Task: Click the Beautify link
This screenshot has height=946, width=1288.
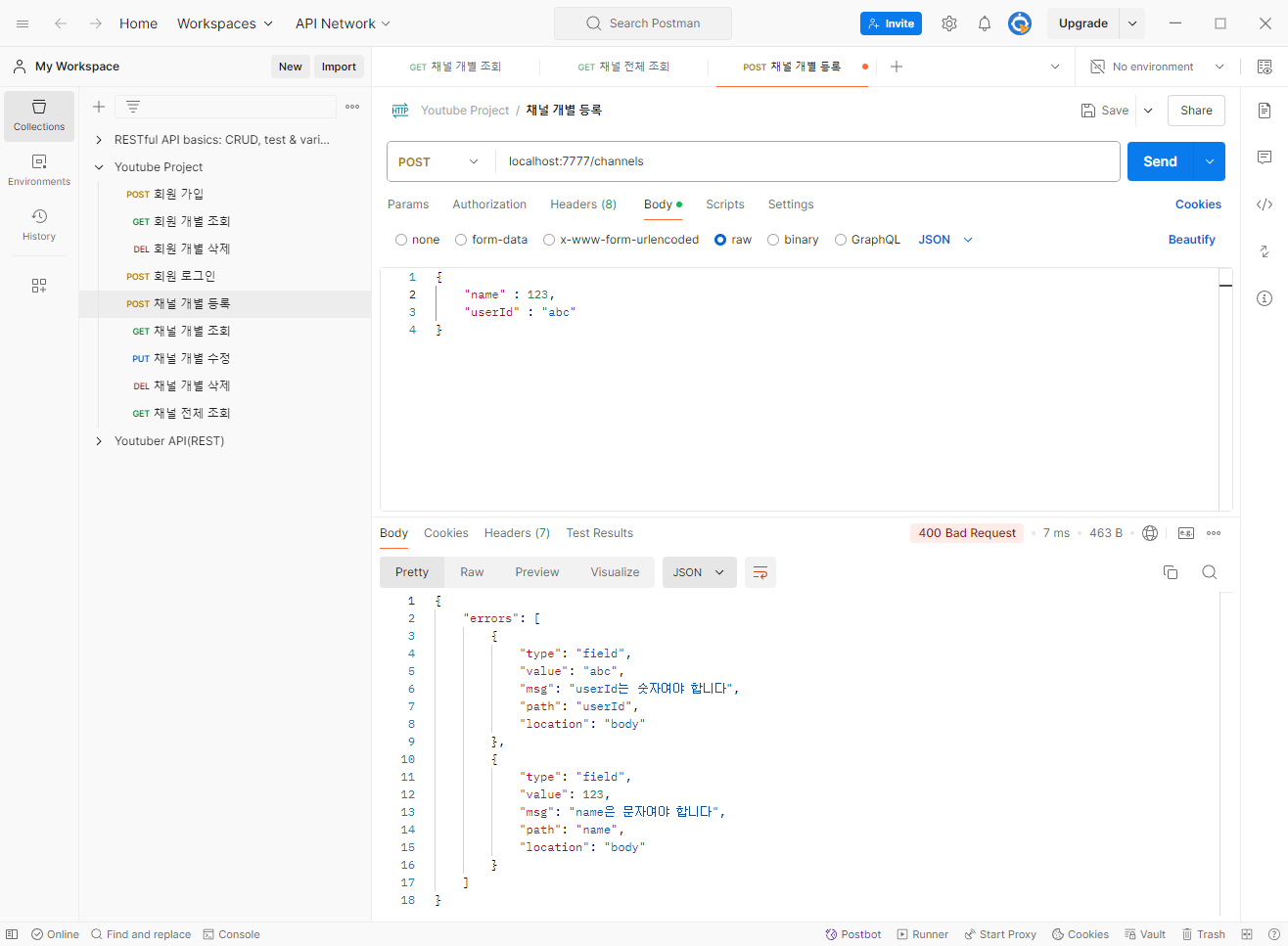Action: (1191, 240)
